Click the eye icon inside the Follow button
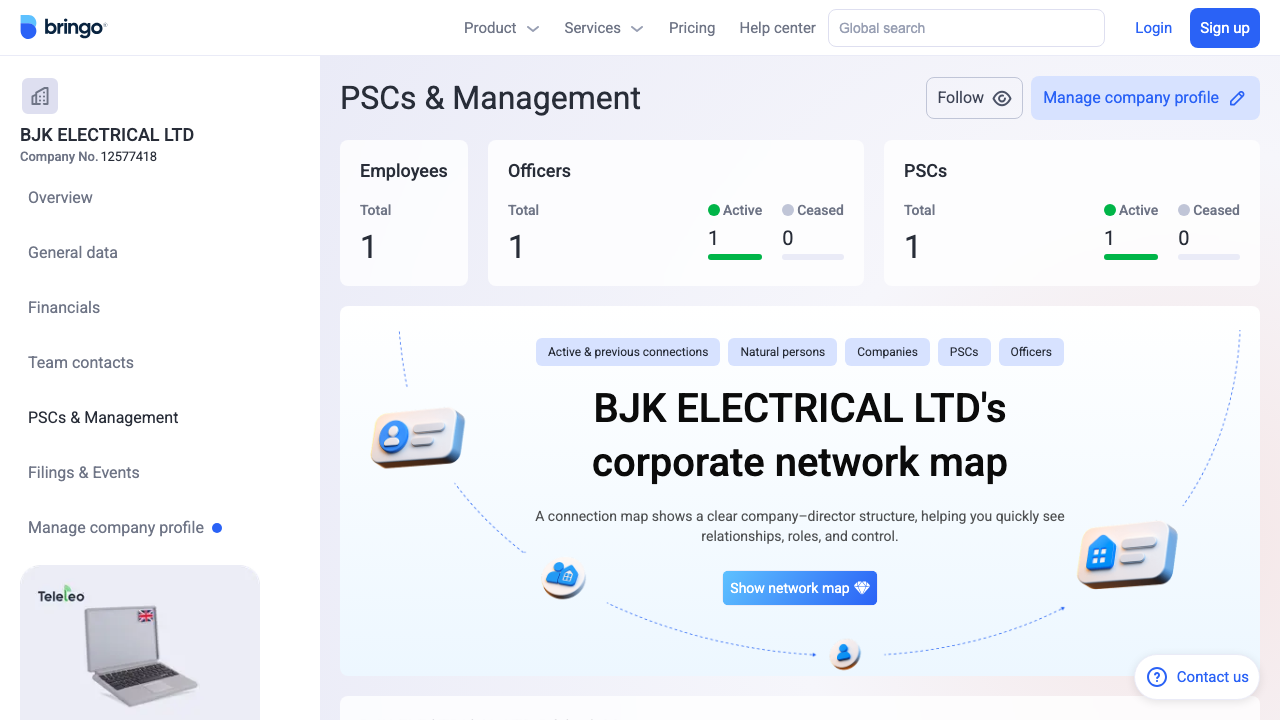This screenshot has height=720, width=1280. 1000,98
